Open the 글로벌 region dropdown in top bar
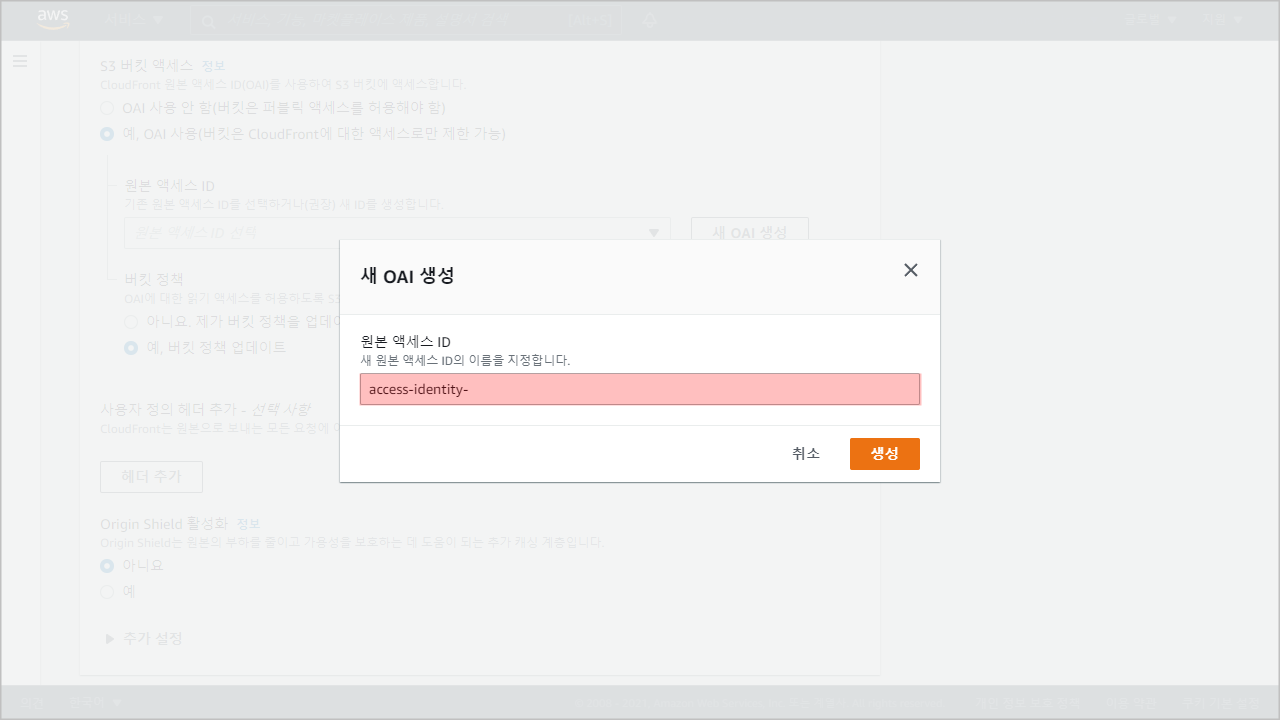 pyautogui.click(x=1151, y=20)
